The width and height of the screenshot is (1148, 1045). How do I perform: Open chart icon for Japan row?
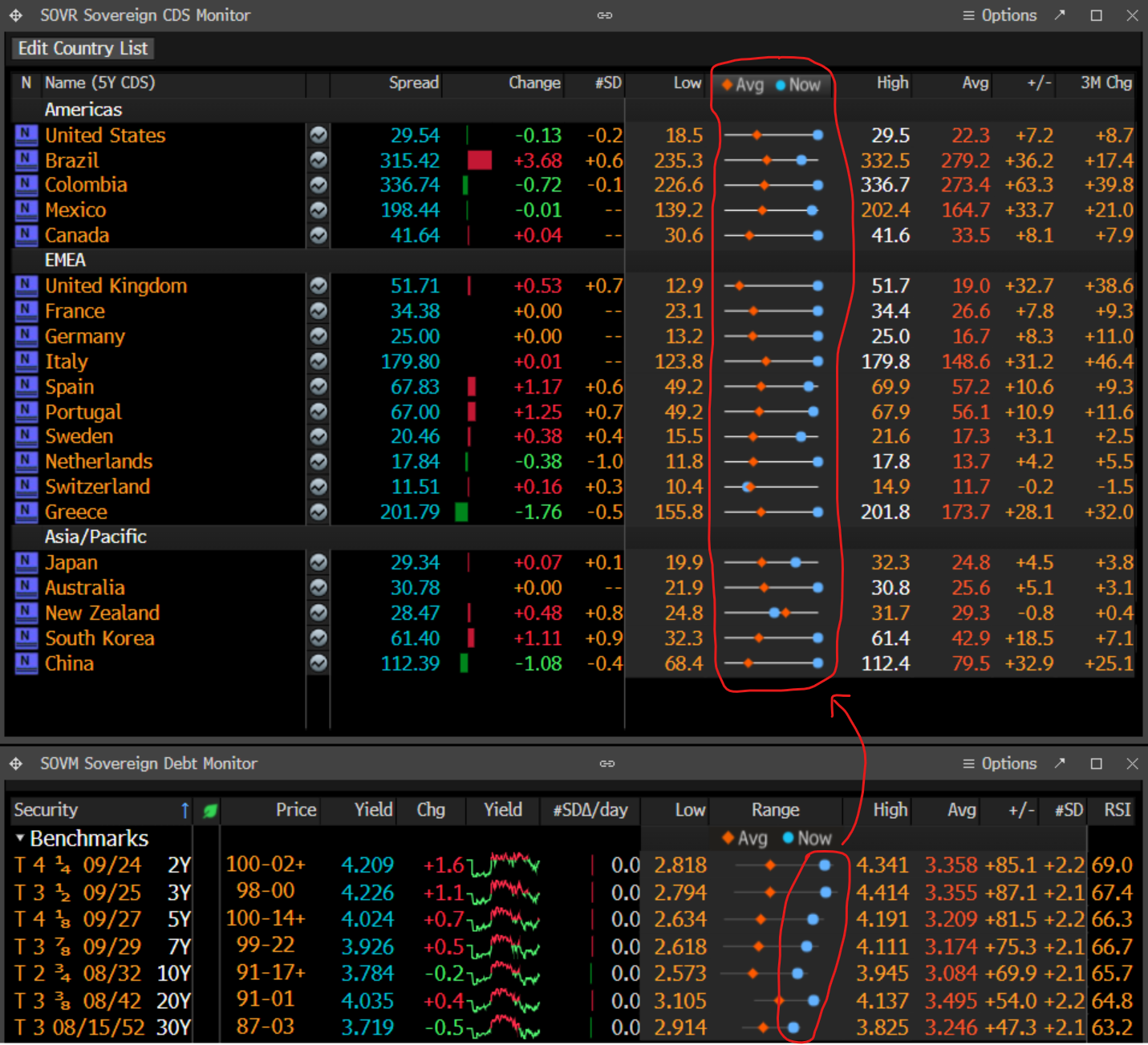(318, 562)
